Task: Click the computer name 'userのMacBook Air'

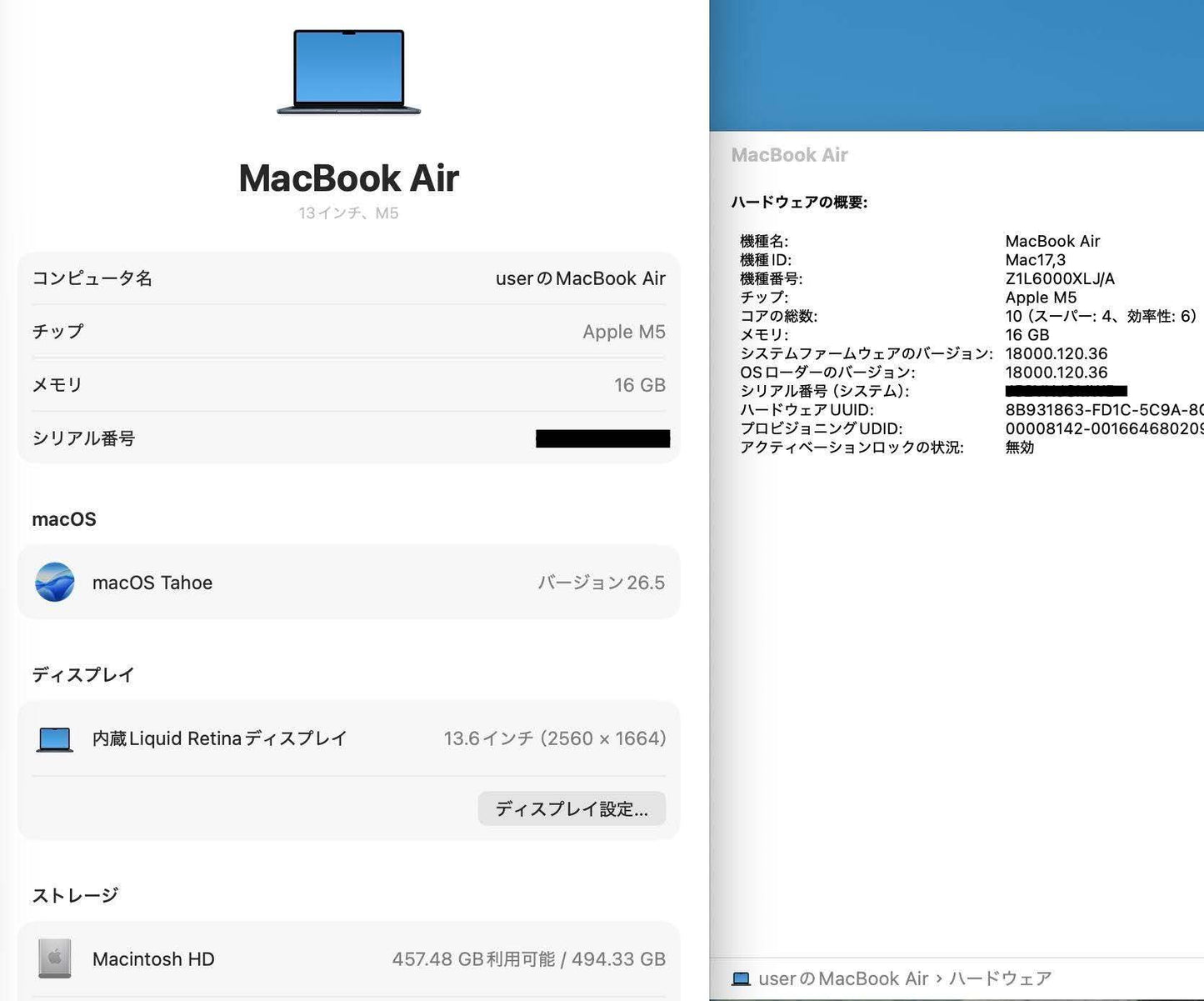Action: pos(580,278)
